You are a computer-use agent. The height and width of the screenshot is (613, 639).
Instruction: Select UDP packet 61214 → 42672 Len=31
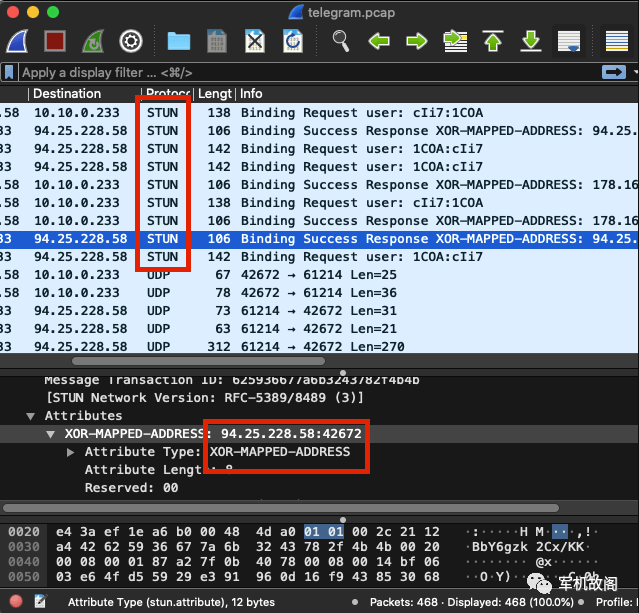320,310
